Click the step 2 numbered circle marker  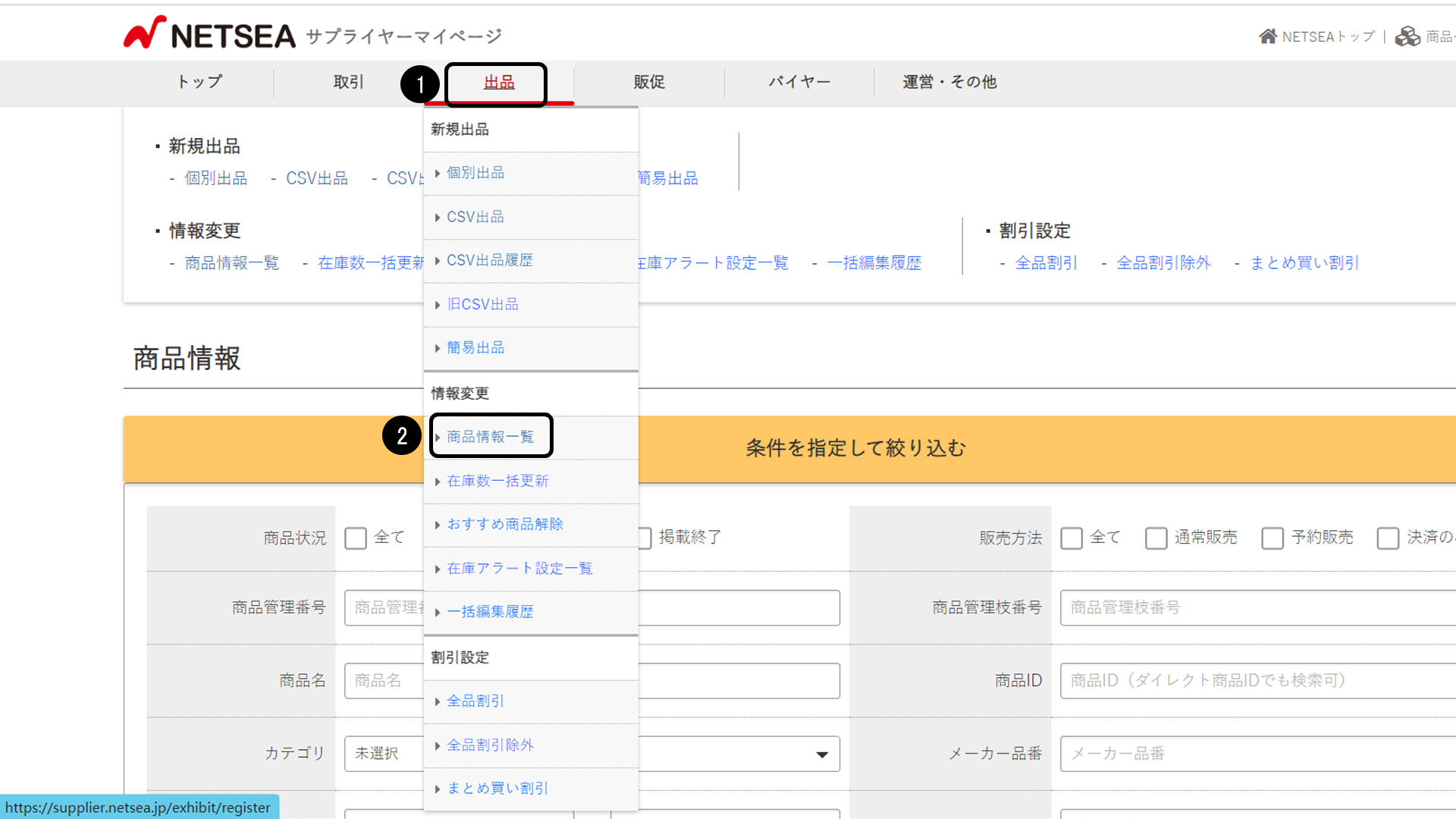[402, 435]
